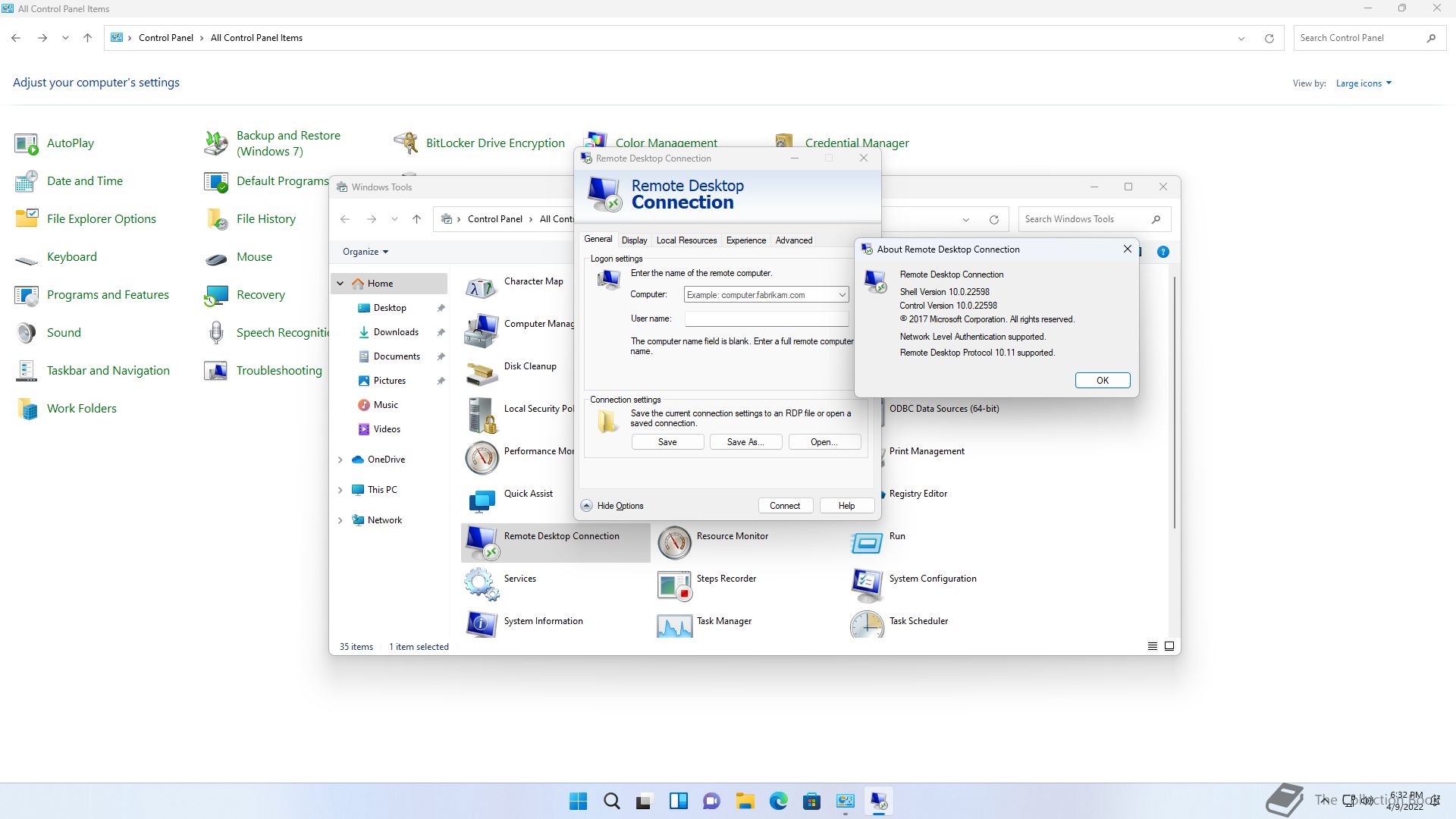Open taskbar Search
The width and height of the screenshot is (1456, 819).
point(611,801)
